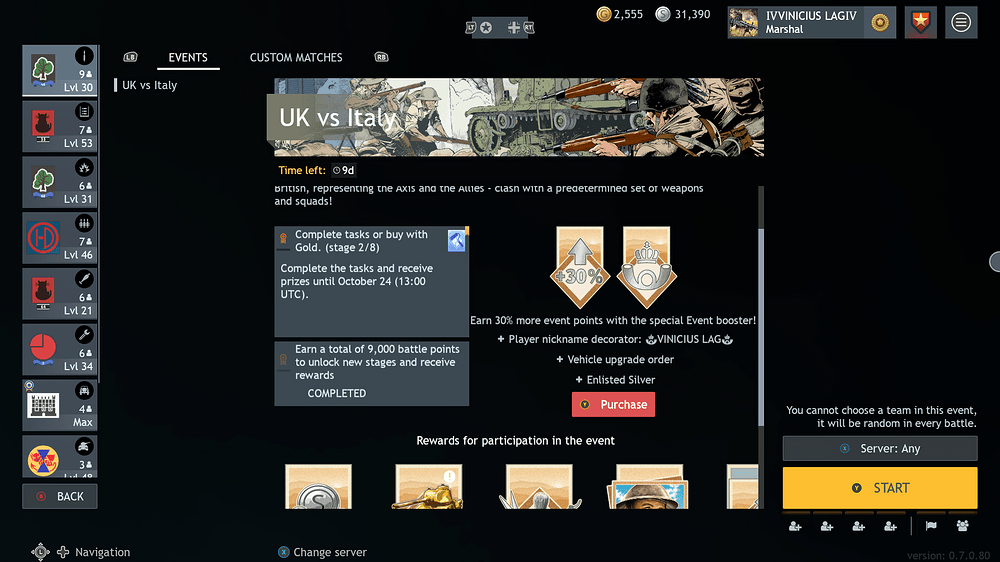Choose the Lvl 34 red circle squad
Viewport: 1000px width, 562px height.
click(60, 350)
